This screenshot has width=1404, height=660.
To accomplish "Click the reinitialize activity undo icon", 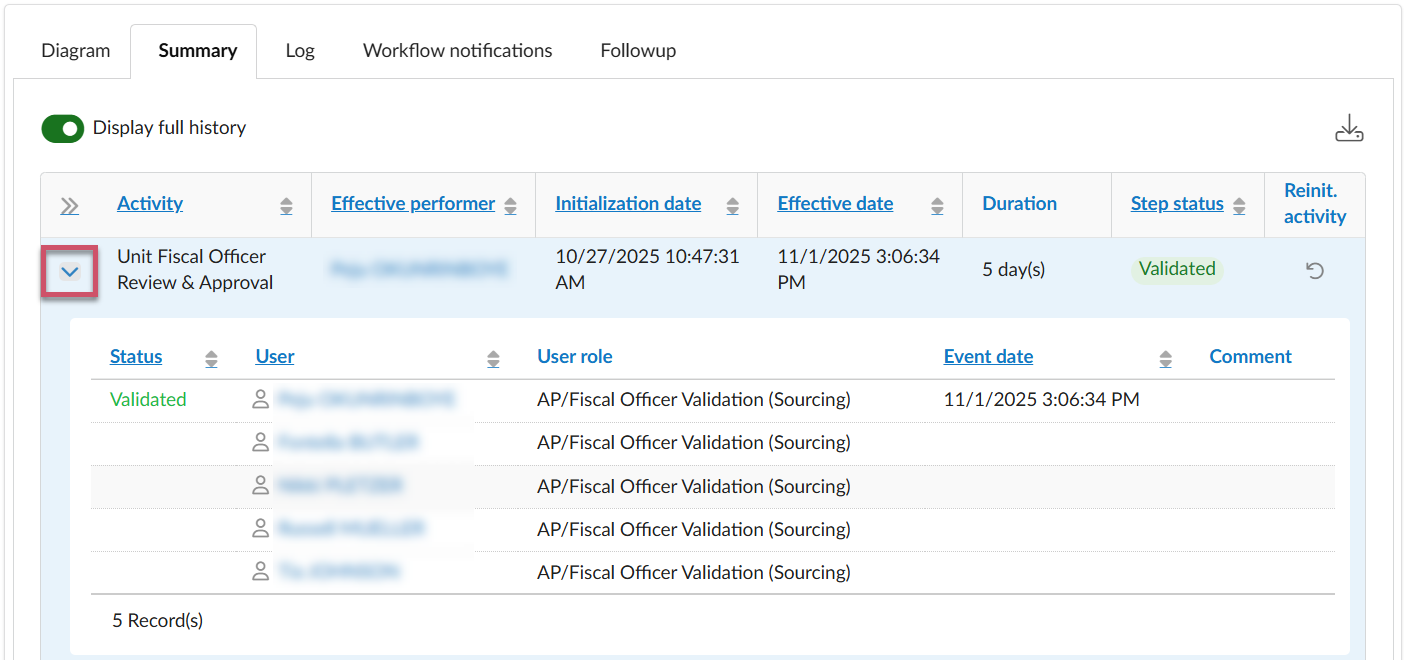I will 1315,270.
